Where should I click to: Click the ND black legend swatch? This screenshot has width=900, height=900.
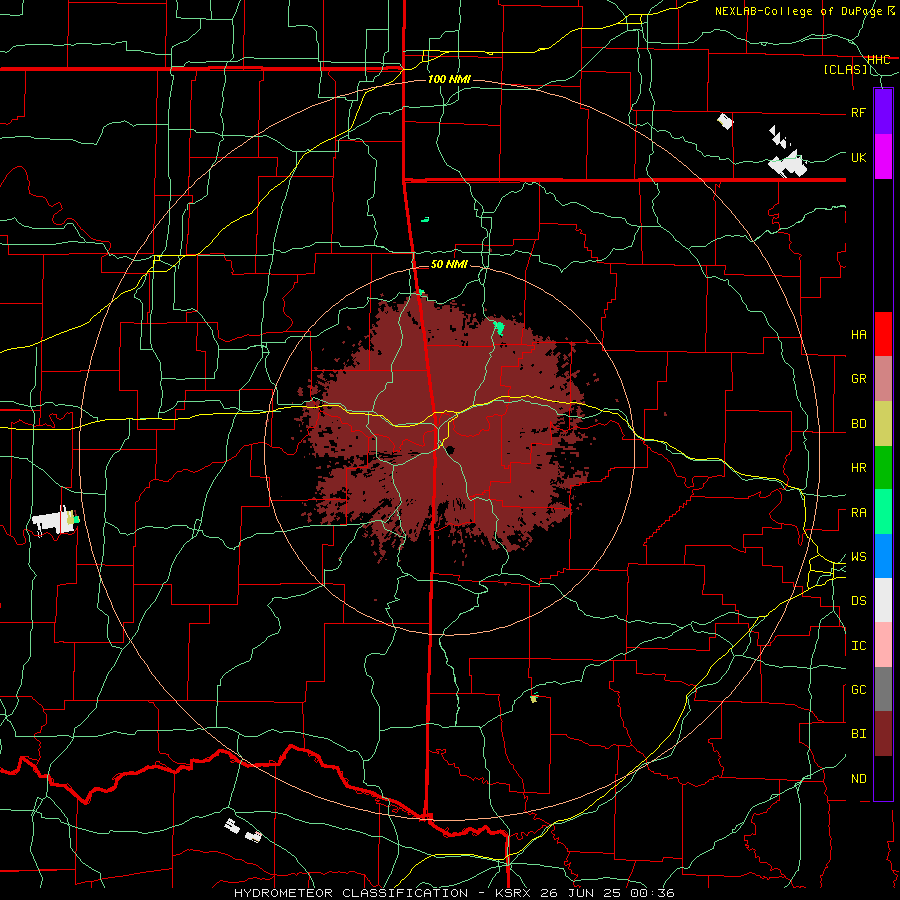coord(883,778)
